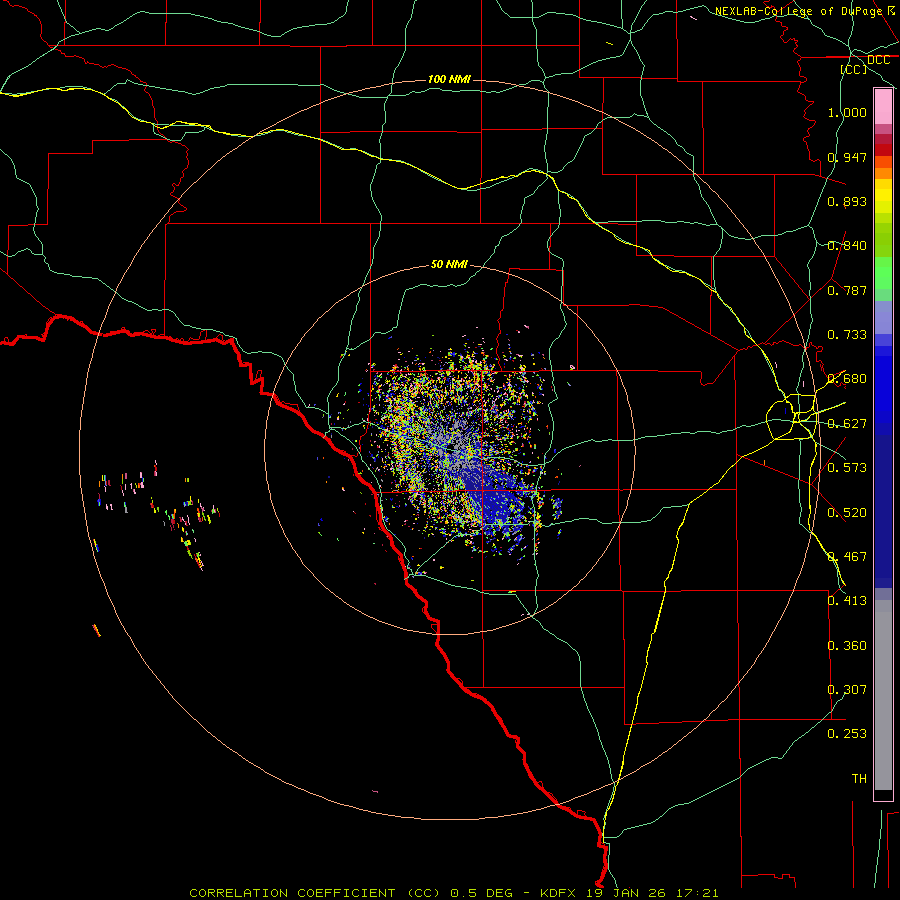This screenshot has width=900, height=900.
Task: Click the 17:21 timestamp in the caption
Action: pos(696,893)
